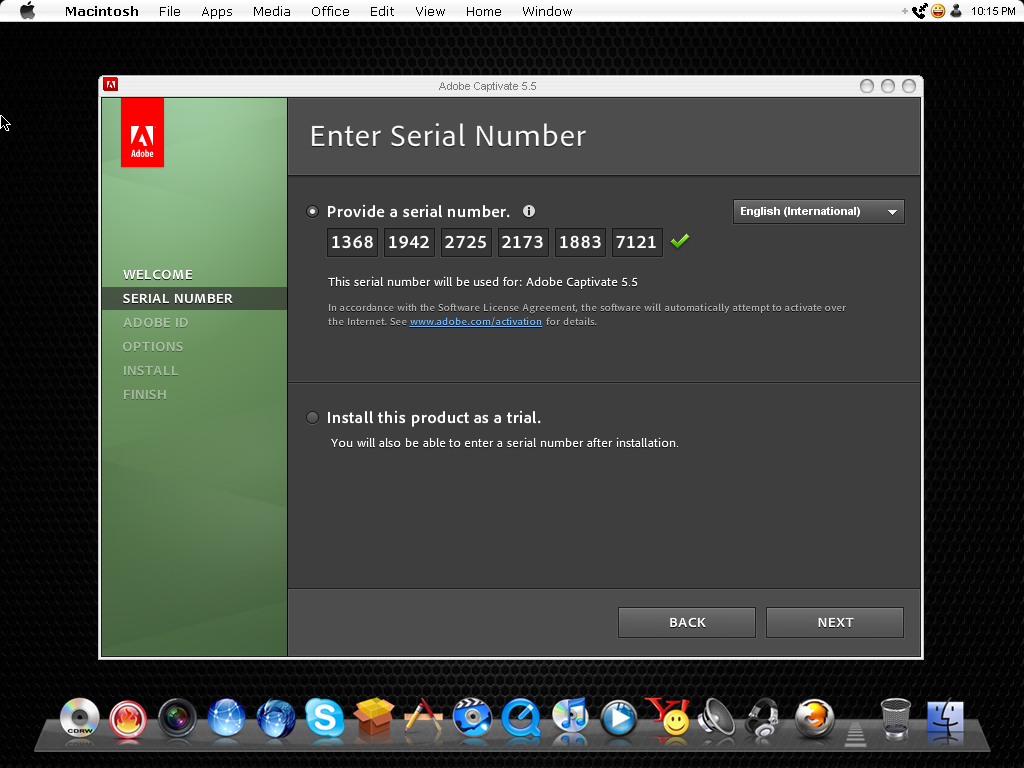The width and height of the screenshot is (1024, 768).
Task: Open iTunes music note icon in dock
Action: [x=570, y=717]
